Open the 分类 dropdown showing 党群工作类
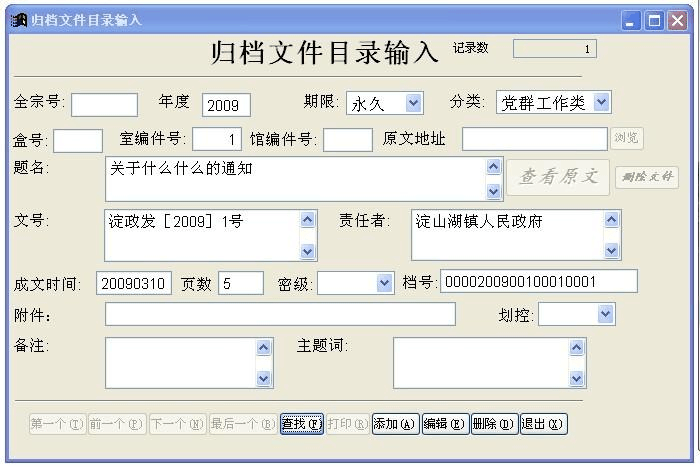The height and width of the screenshot is (474, 700). [601, 103]
